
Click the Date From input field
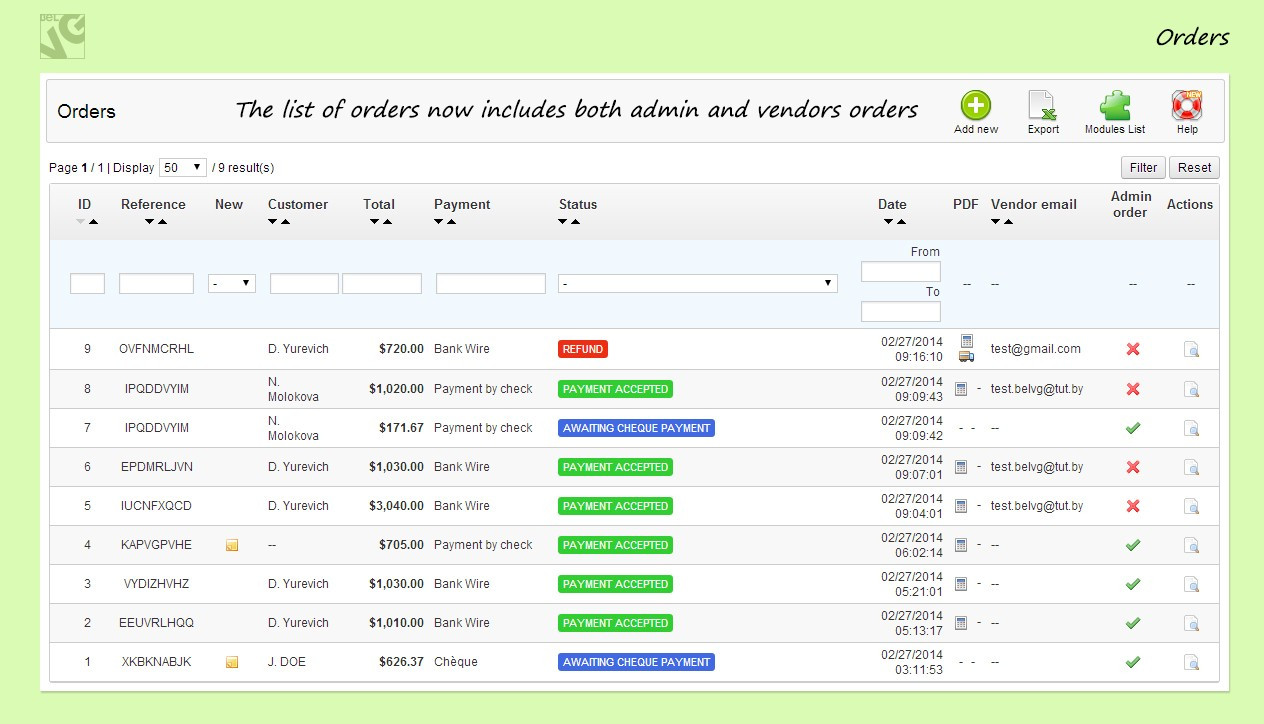(x=900, y=272)
